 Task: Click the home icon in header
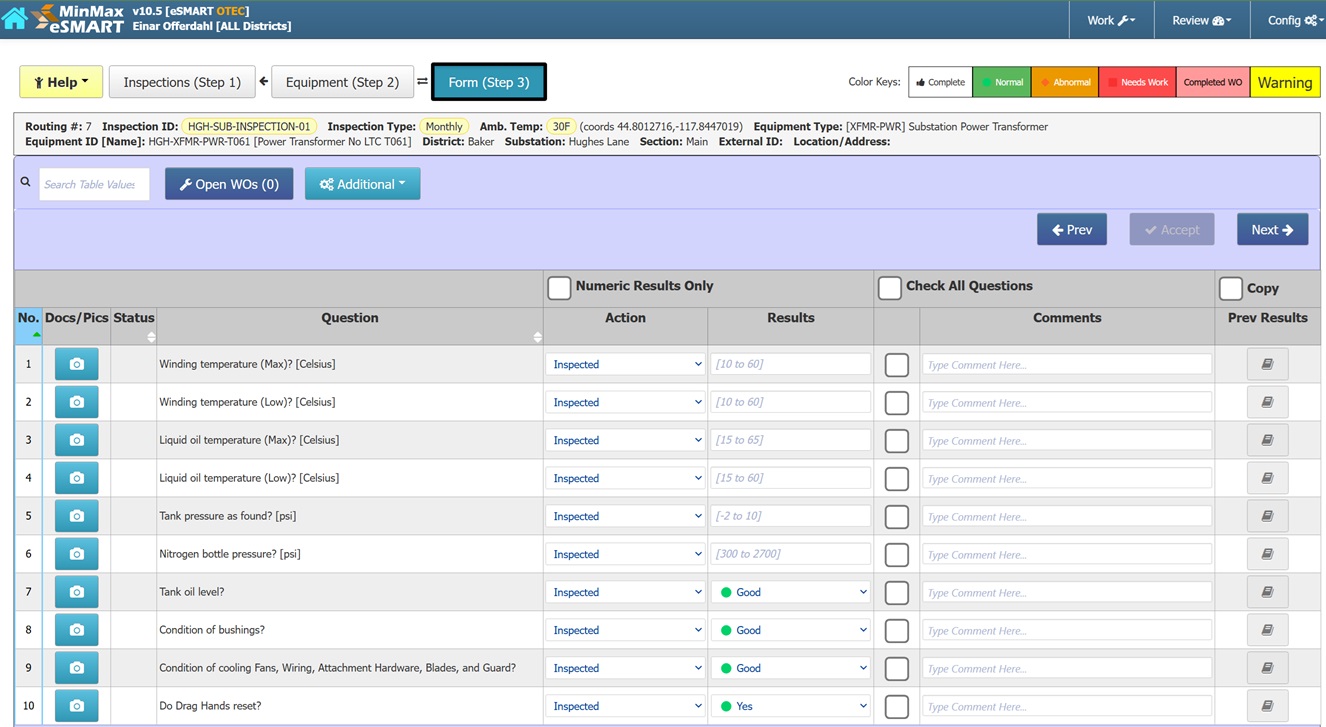click(x=14, y=17)
